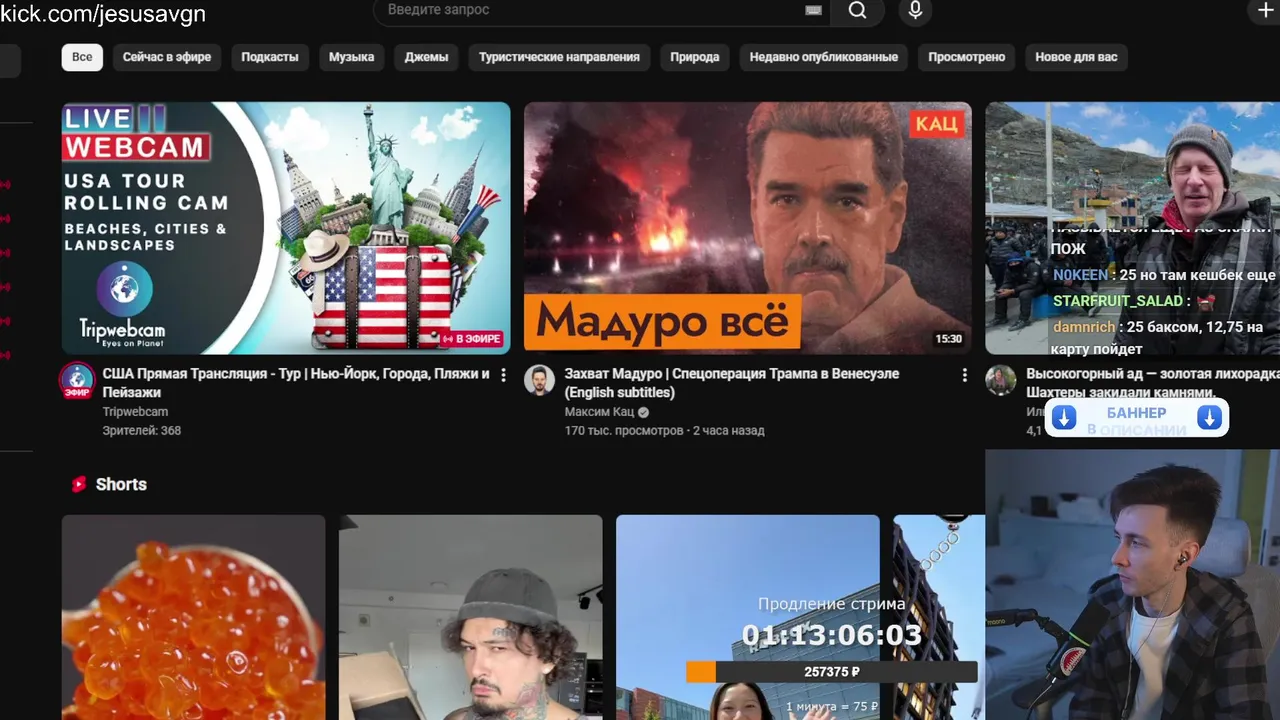Click the Зрителей: 368 viewer count
Screen dimensions: 1280x720
click(x=142, y=431)
